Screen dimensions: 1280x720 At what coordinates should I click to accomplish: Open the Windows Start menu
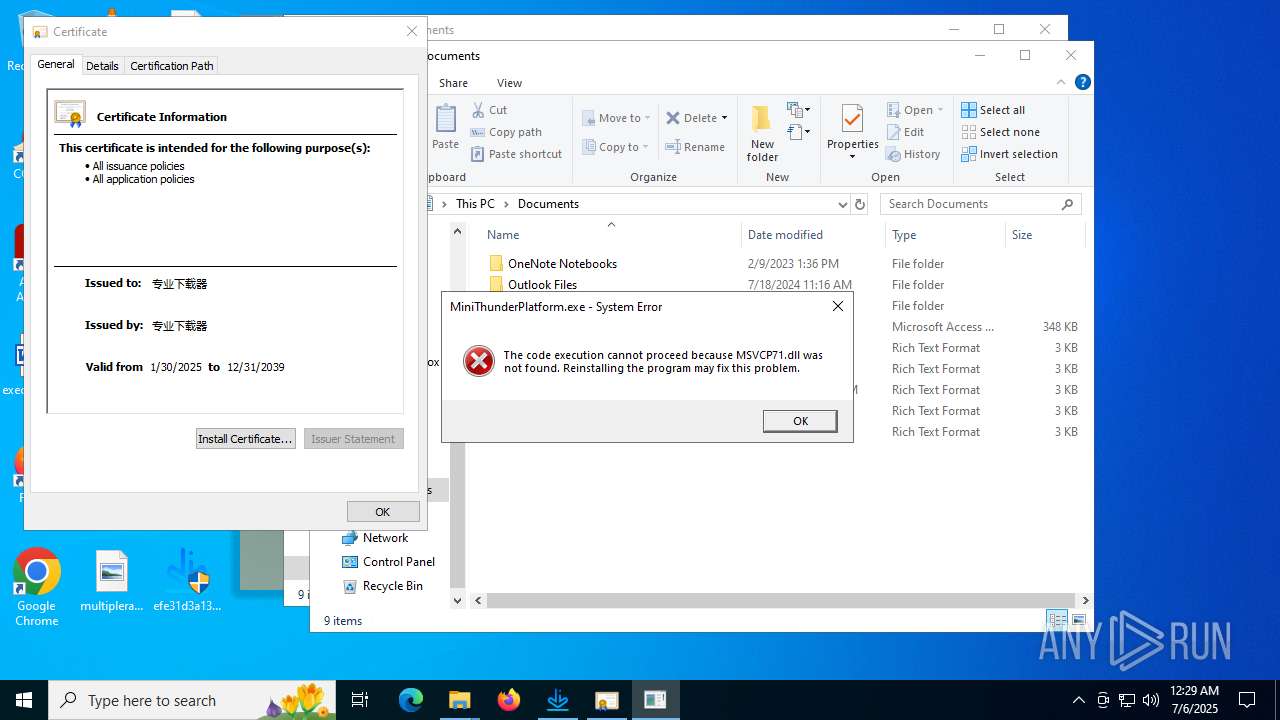point(24,700)
